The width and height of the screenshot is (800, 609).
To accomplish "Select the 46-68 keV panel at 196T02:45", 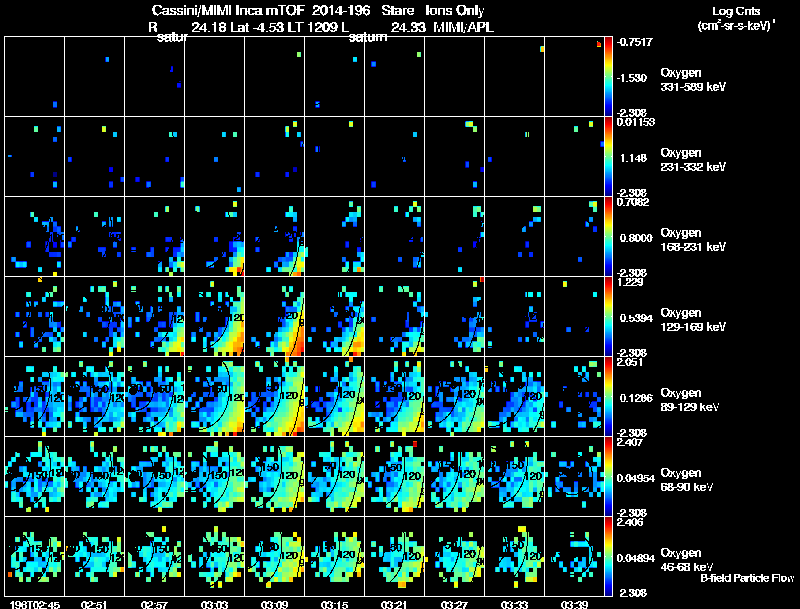I will pyautogui.click(x=35, y=556).
